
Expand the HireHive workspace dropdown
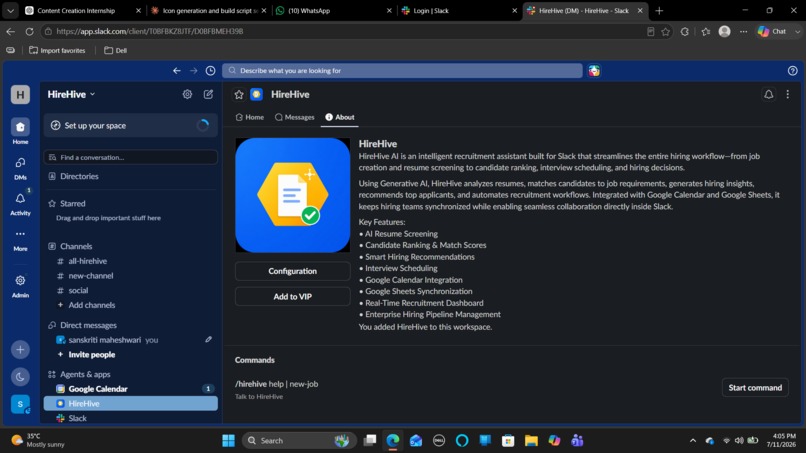[71, 94]
